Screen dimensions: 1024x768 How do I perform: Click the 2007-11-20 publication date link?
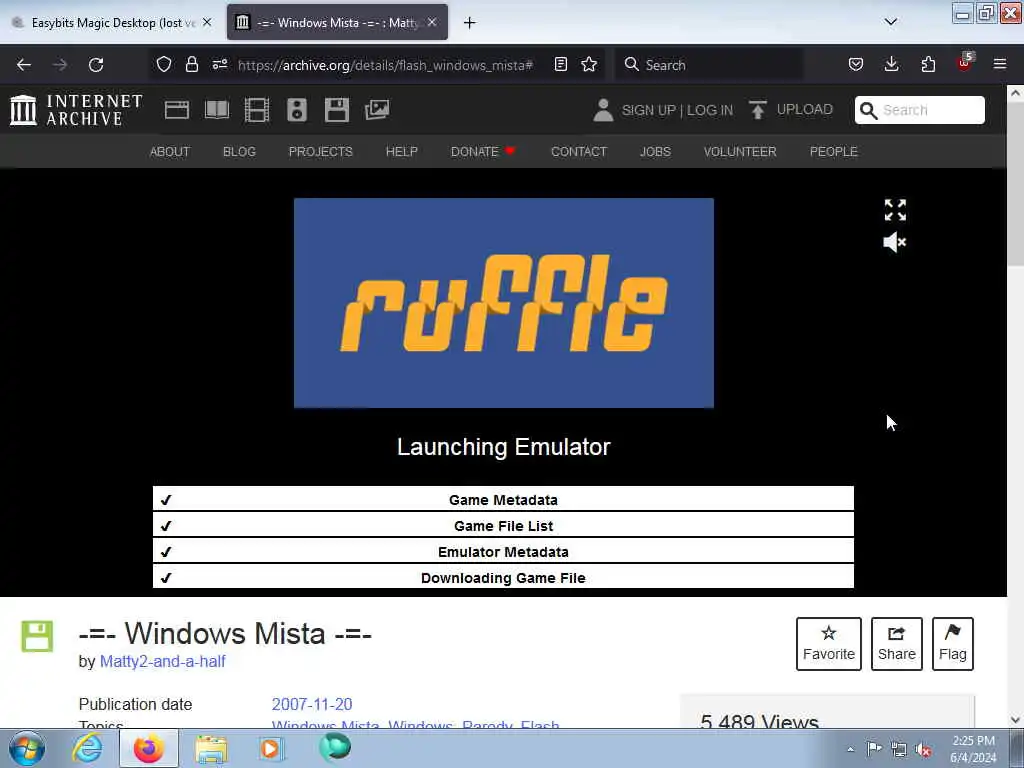tap(312, 704)
